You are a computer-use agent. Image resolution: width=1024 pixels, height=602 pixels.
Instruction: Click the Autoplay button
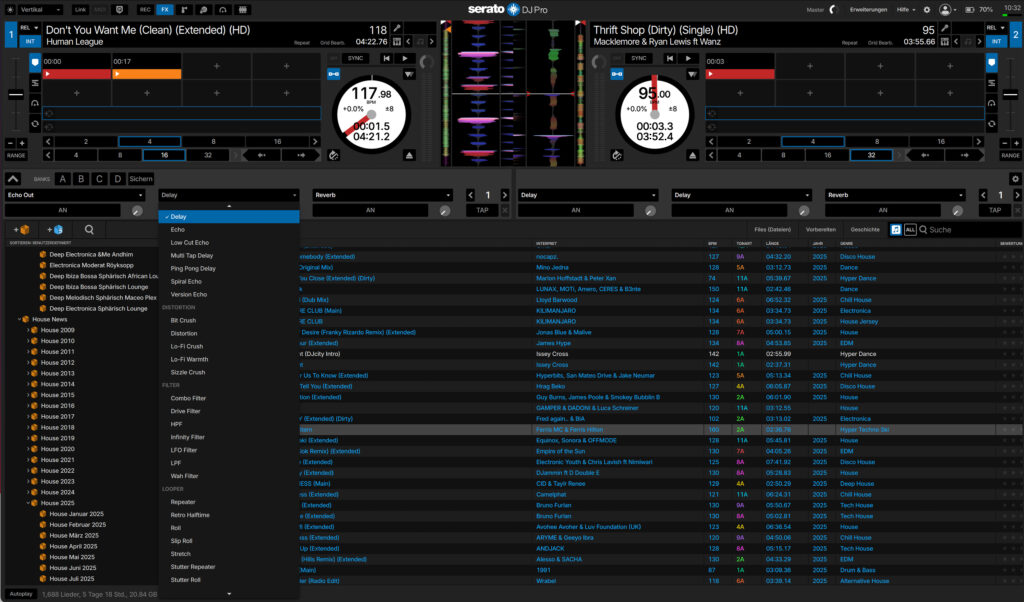tap(21, 594)
